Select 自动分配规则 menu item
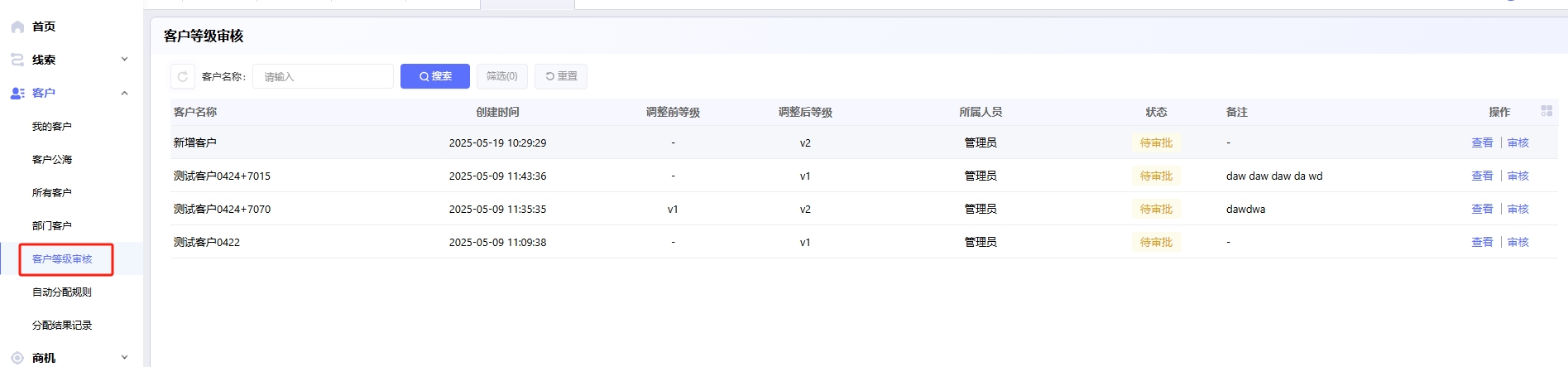1568x367 pixels. pyautogui.click(x=62, y=292)
